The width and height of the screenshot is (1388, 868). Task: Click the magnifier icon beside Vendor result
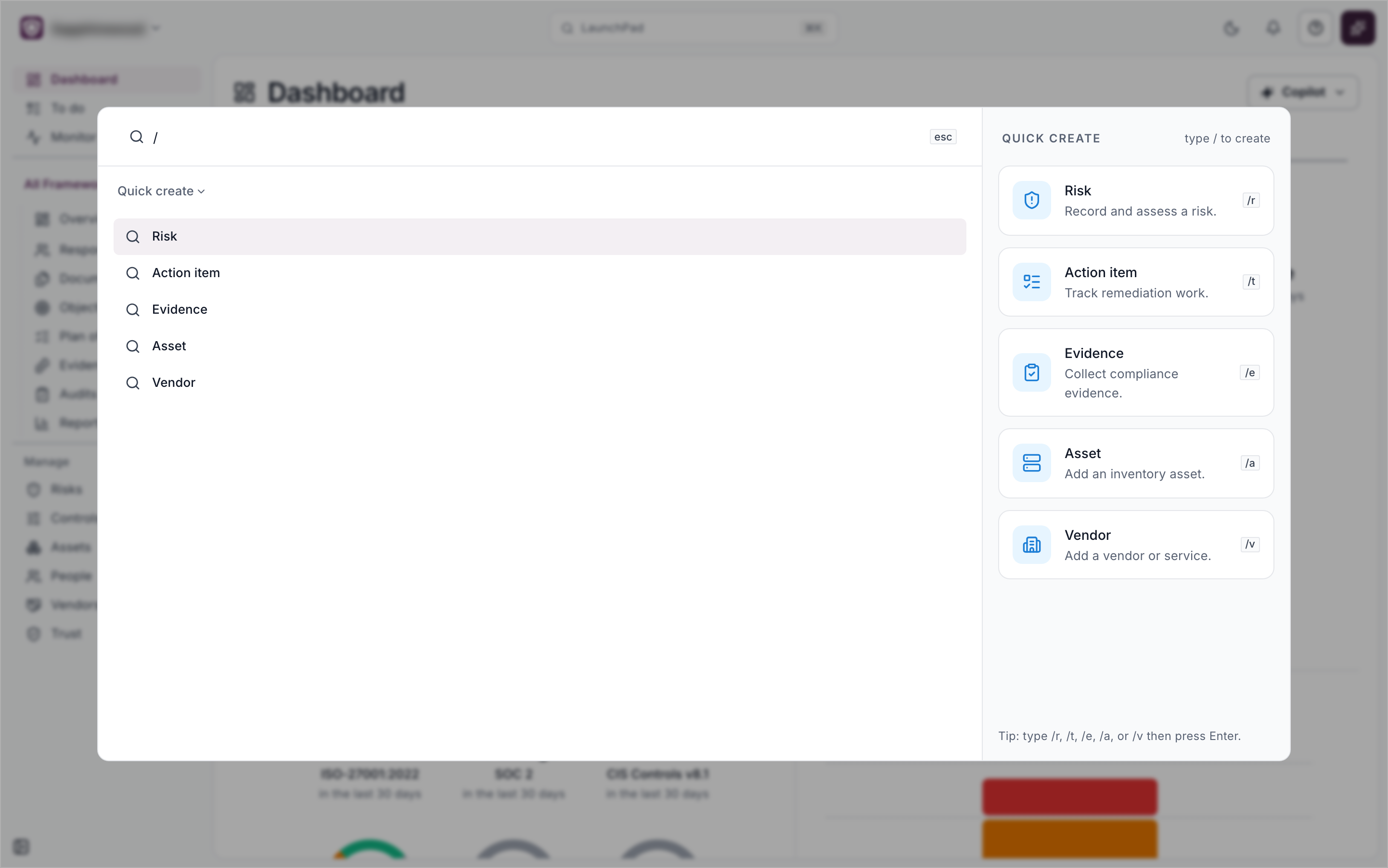(x=133, y=383)
